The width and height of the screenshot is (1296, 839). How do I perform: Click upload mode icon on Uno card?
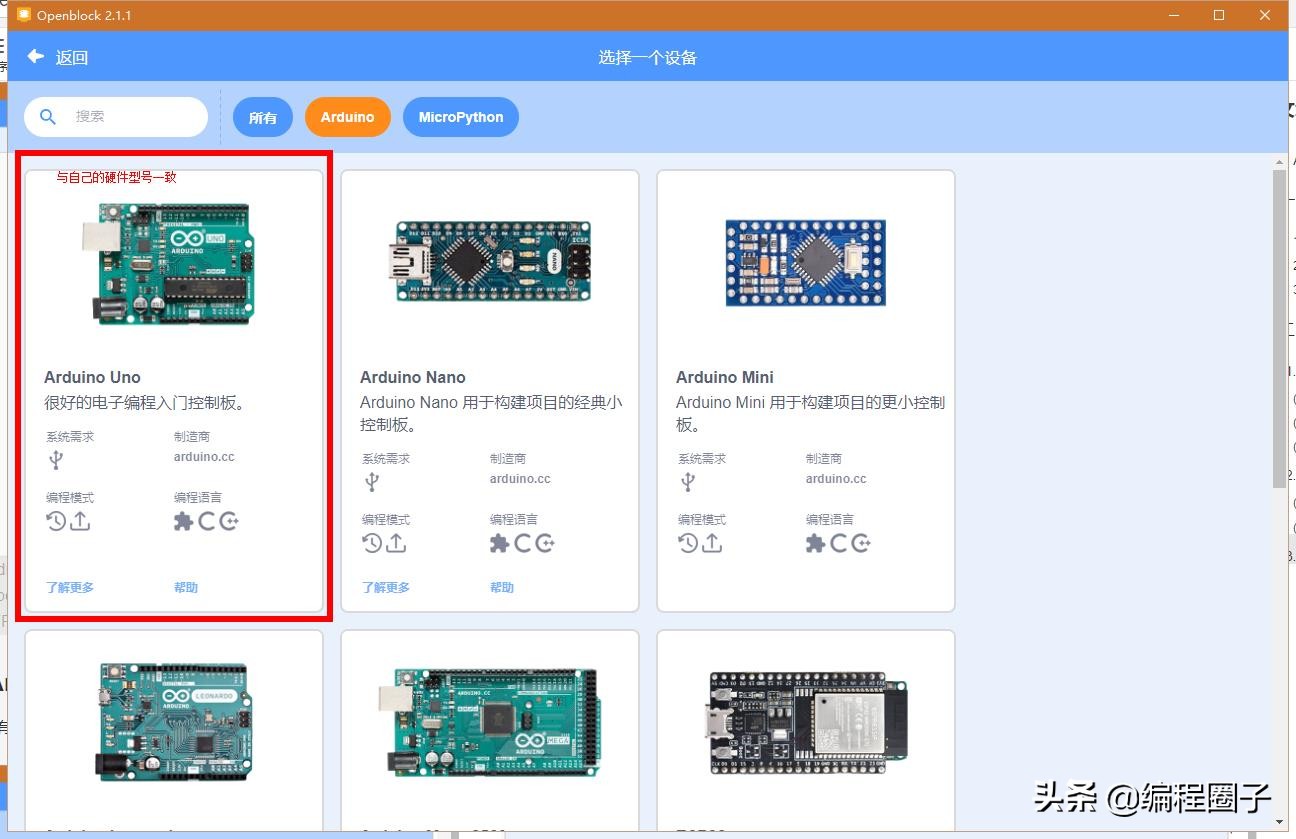coord(80,521)
